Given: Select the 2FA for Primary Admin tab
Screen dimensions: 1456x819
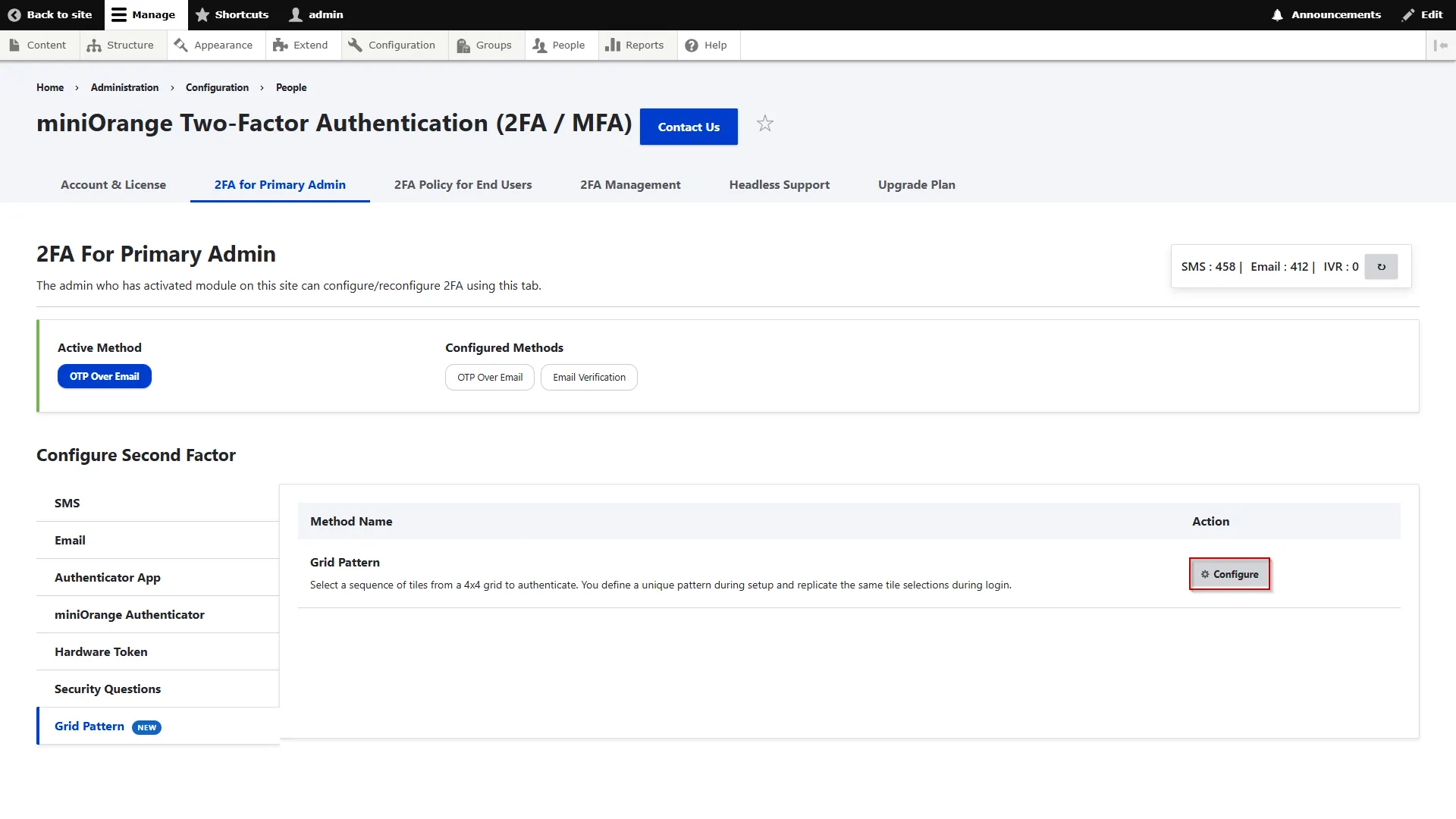Looking at the screenshot, I should pyautogui.click(x=280, y=184).
